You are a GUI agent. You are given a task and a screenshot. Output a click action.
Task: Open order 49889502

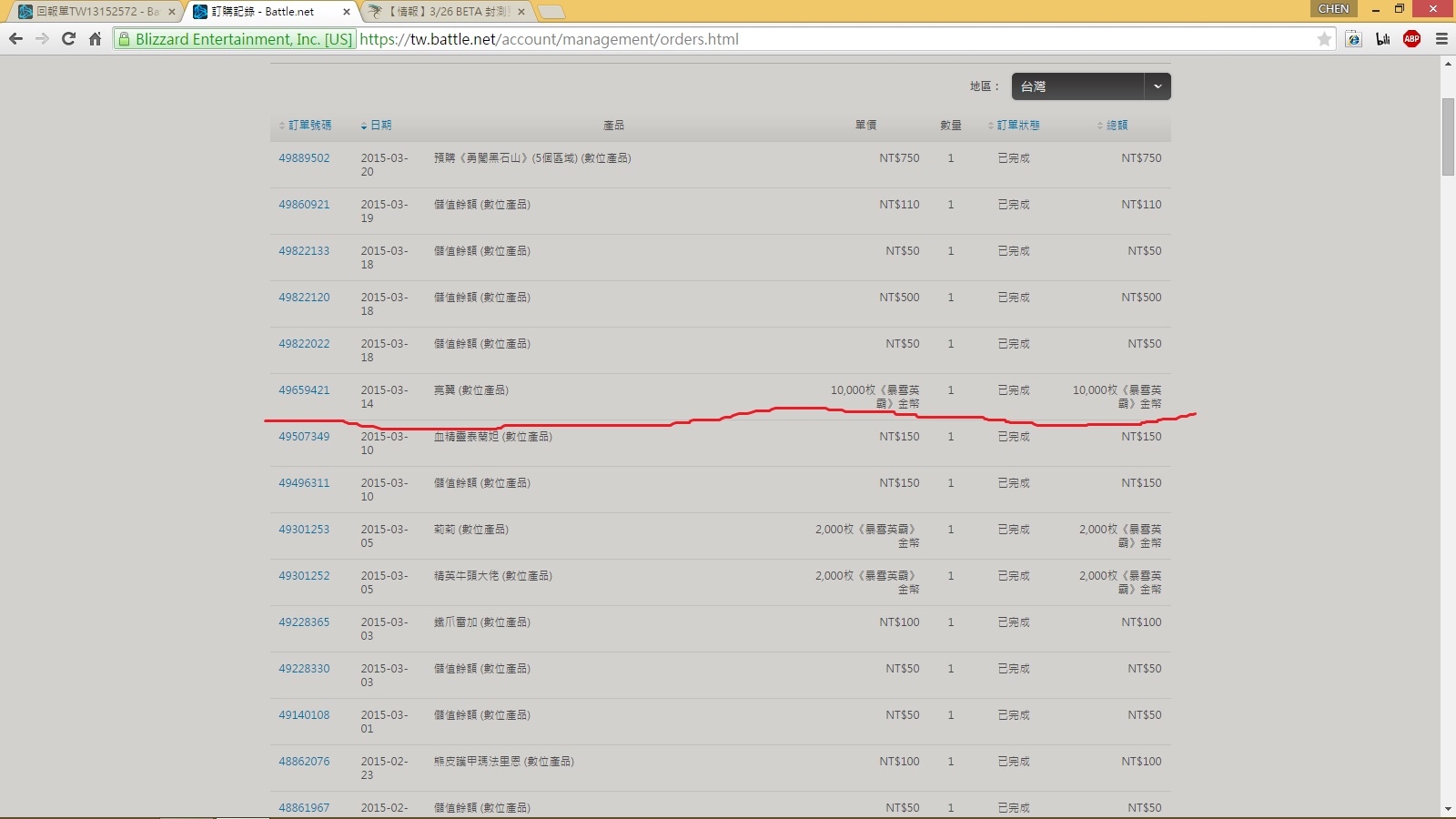(304, 158)
